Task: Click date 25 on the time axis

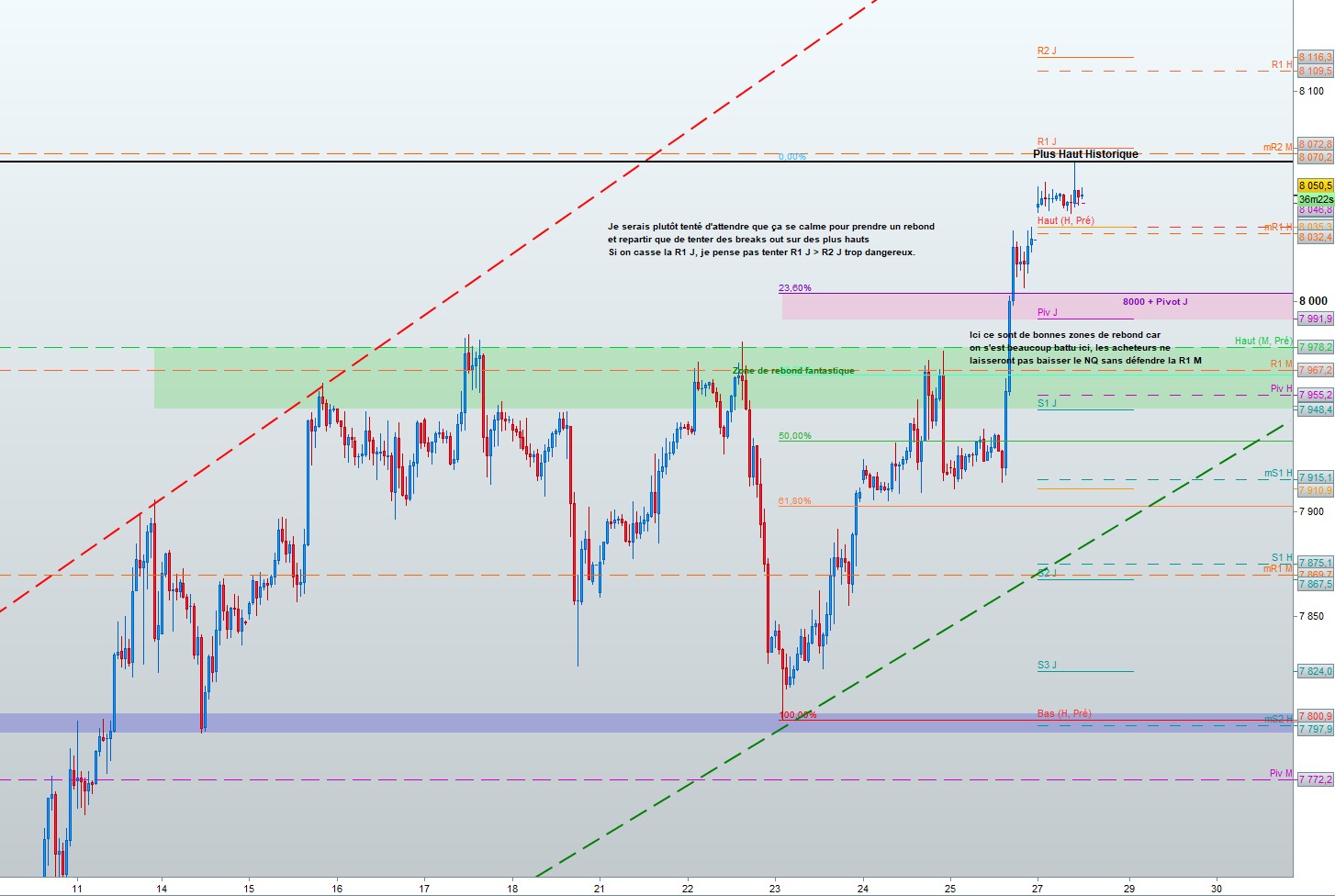Action: (x=949, y=888)
